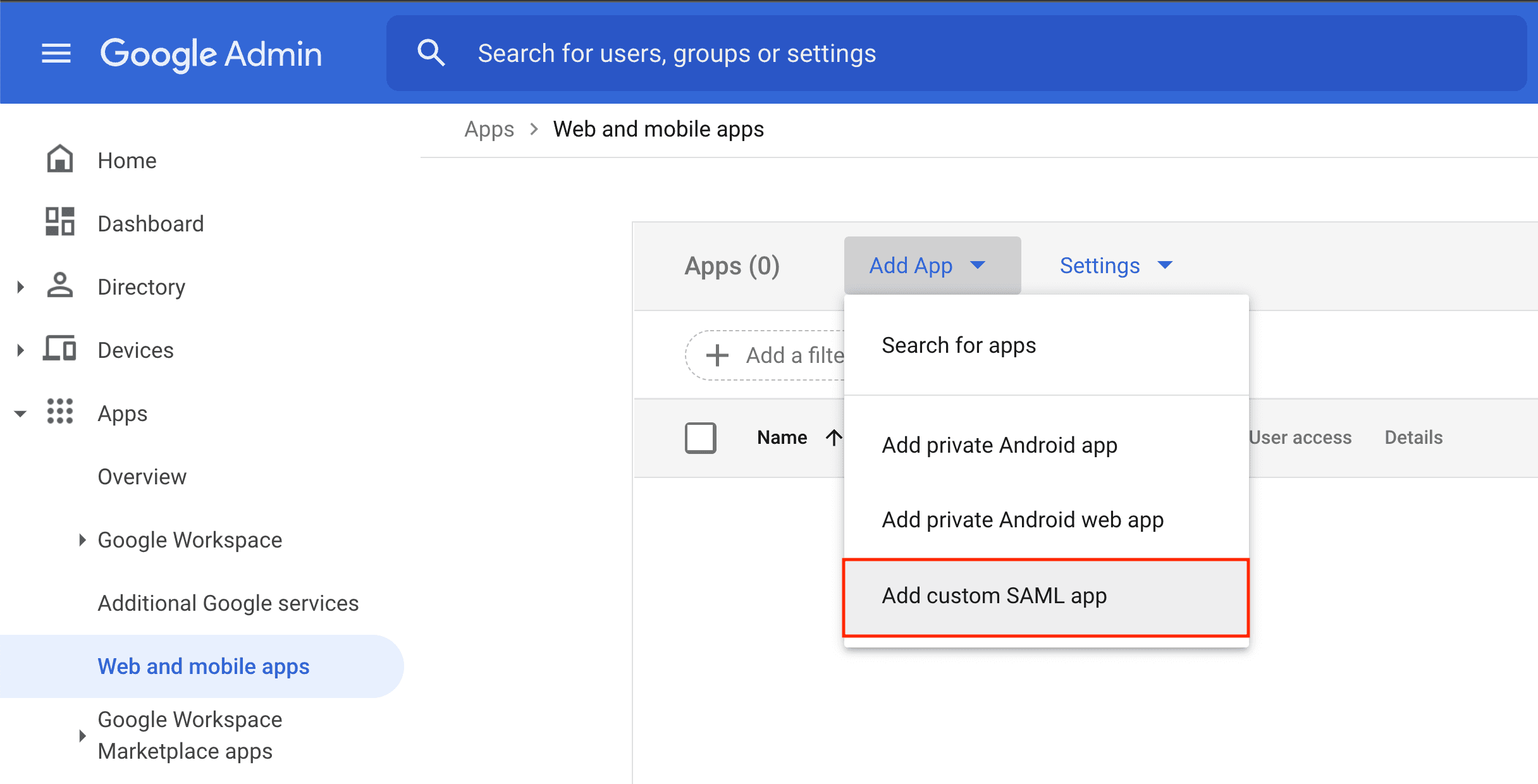Screen dimensions: 1538x784
Task: Open the hamburger main menu icon
Action: click(56, 54)
